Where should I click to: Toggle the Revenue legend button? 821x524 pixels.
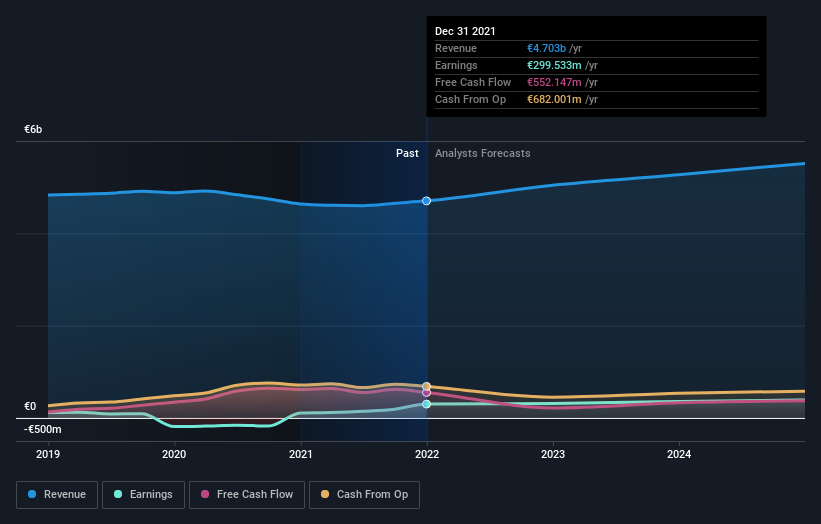[57, 495]
